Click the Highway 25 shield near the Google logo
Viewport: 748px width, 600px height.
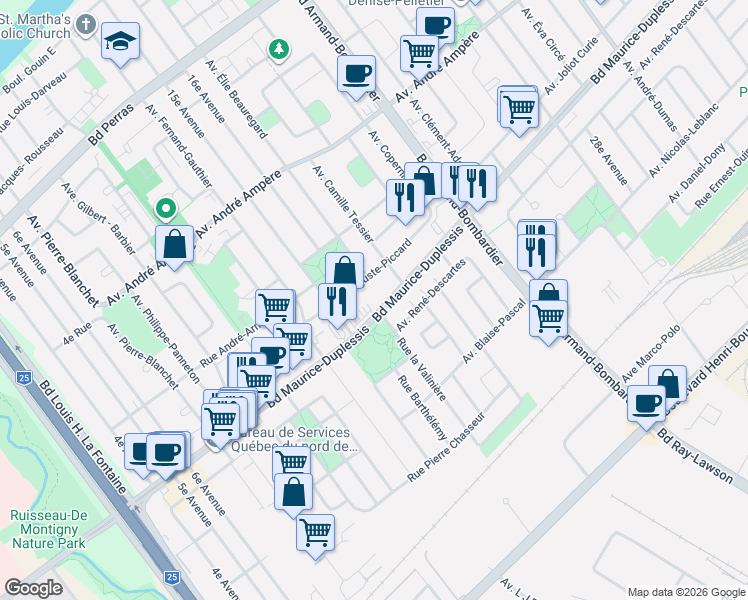tap(172, 577)
